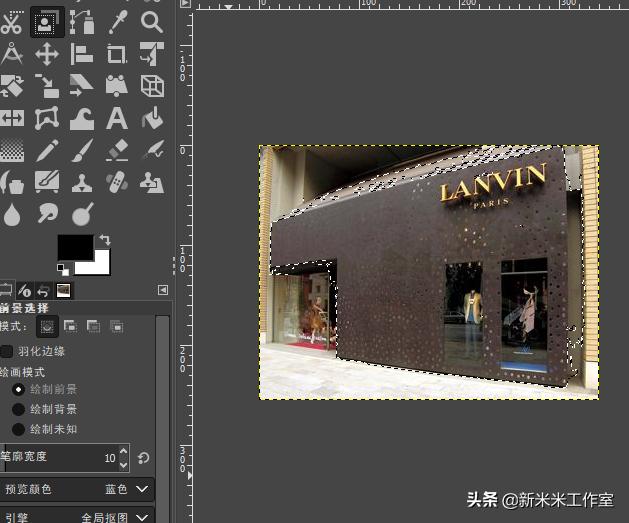Open the 预览颜色 preview color dropdown
Image resolution: width=629 pixels, height=523 pixels.
click(x=77, y=489)
